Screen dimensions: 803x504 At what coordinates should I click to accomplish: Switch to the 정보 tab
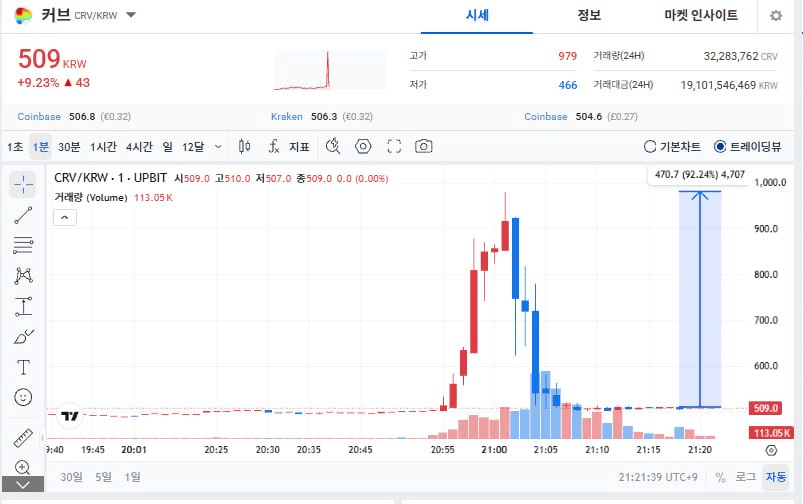[589, 15]
